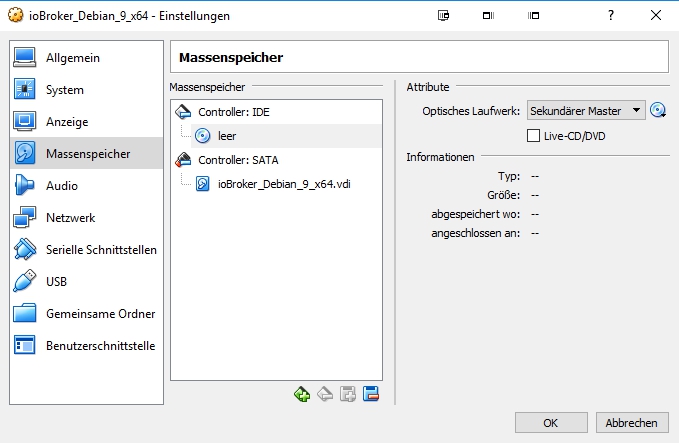Select the empty optical drive 'leer'

pyautogui.click(x=286, y=136)
